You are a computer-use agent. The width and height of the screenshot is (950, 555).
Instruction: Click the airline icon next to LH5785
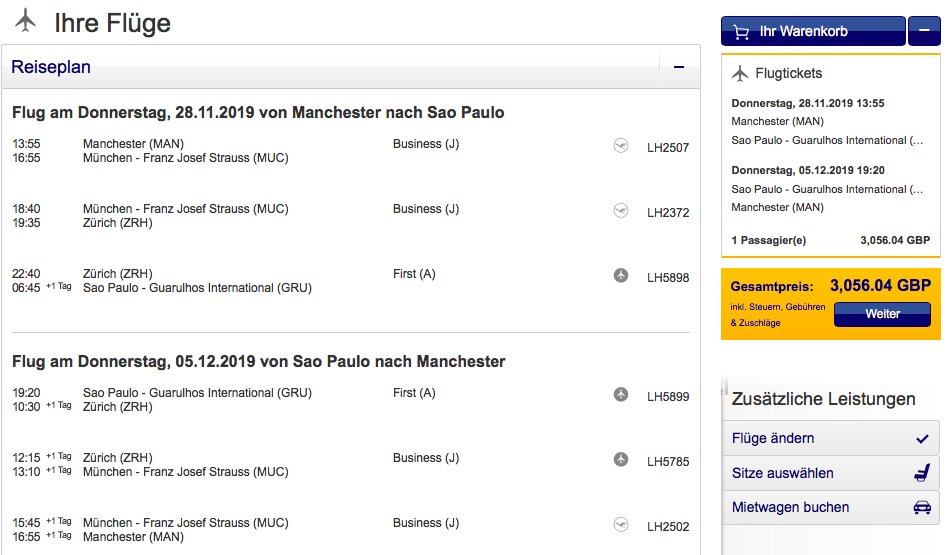point(621,460)
